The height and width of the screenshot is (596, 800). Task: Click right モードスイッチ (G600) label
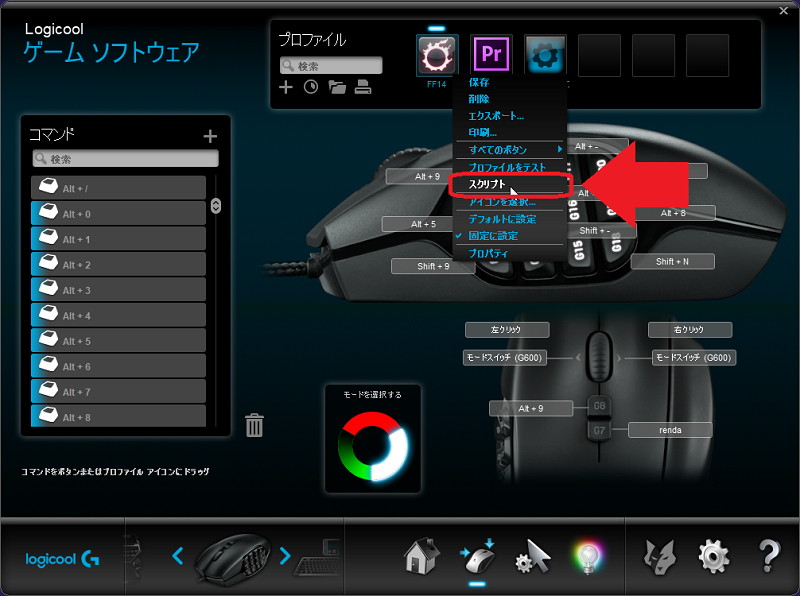tap(694, 358)
